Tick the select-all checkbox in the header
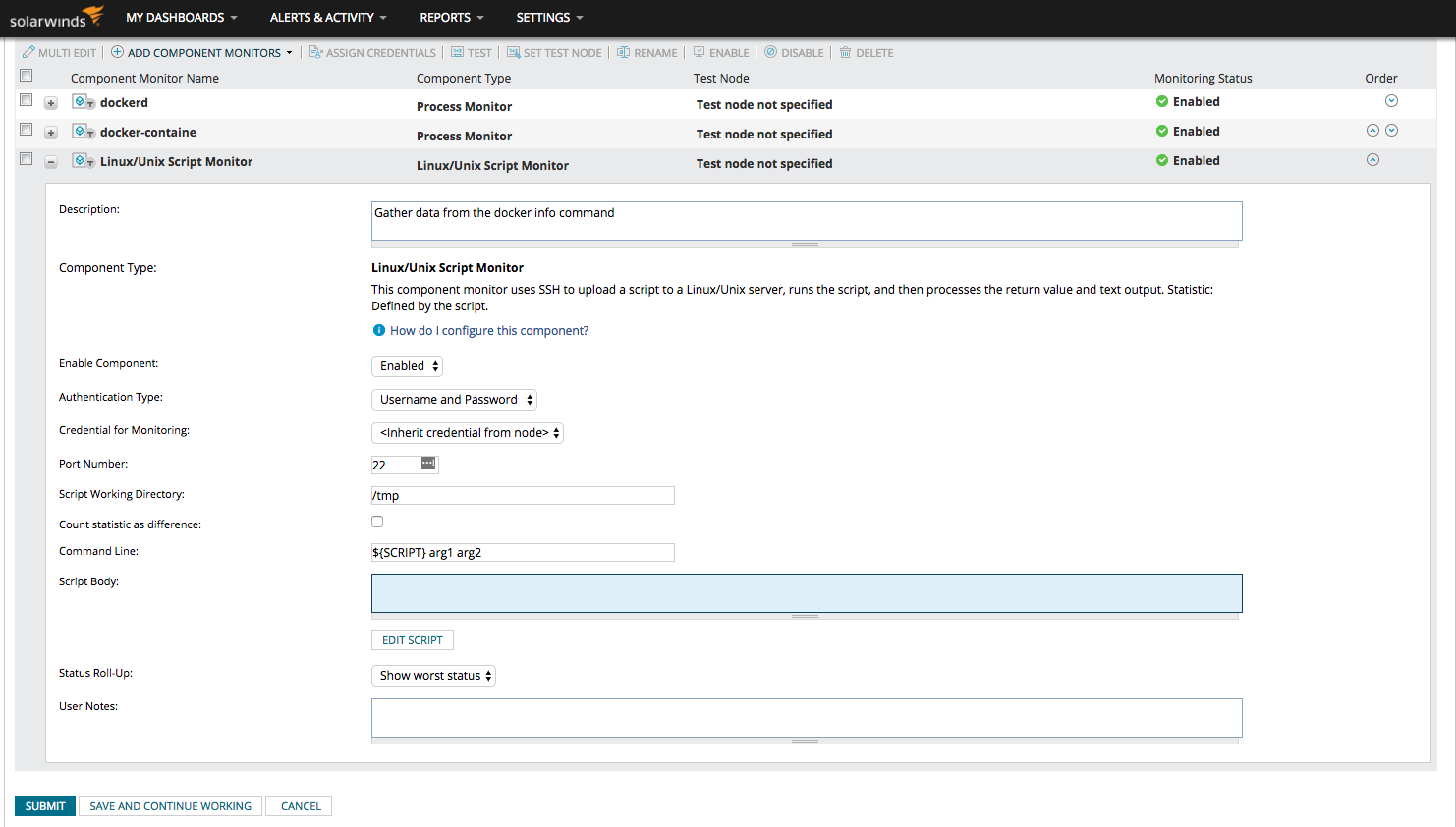The image size is (1456, 827). (x=27, y=76)
